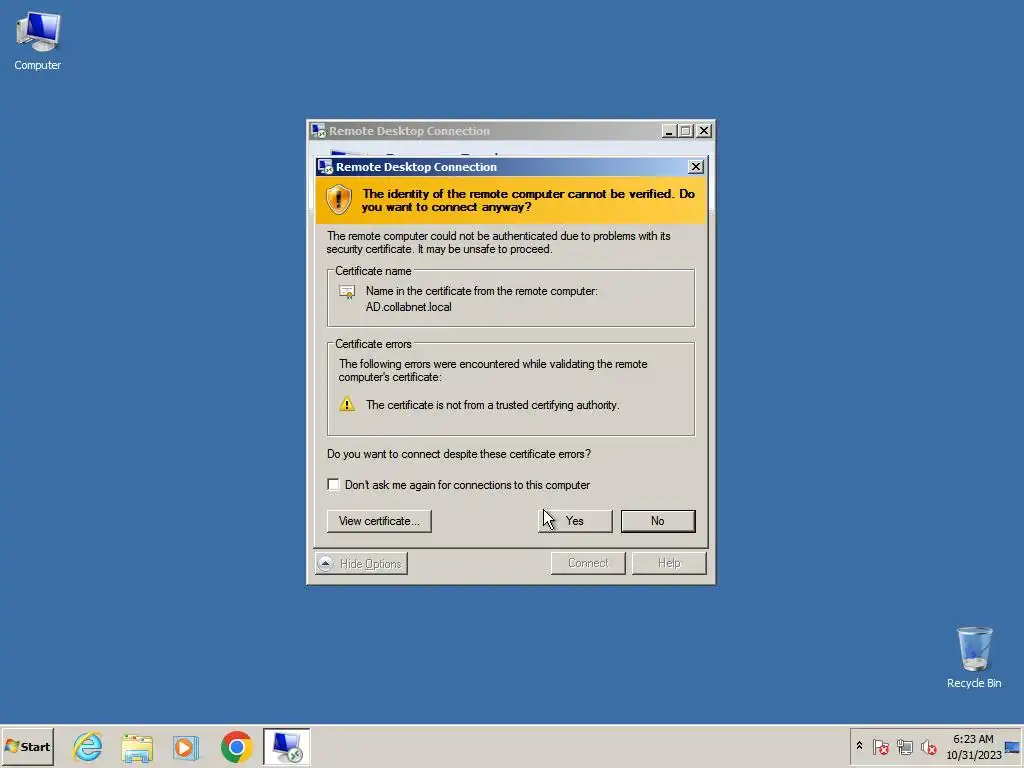This screenshot has width=1024, height=768.
Task: Click Show desktop icon at taskbar end
Action: coord(1013,746)
